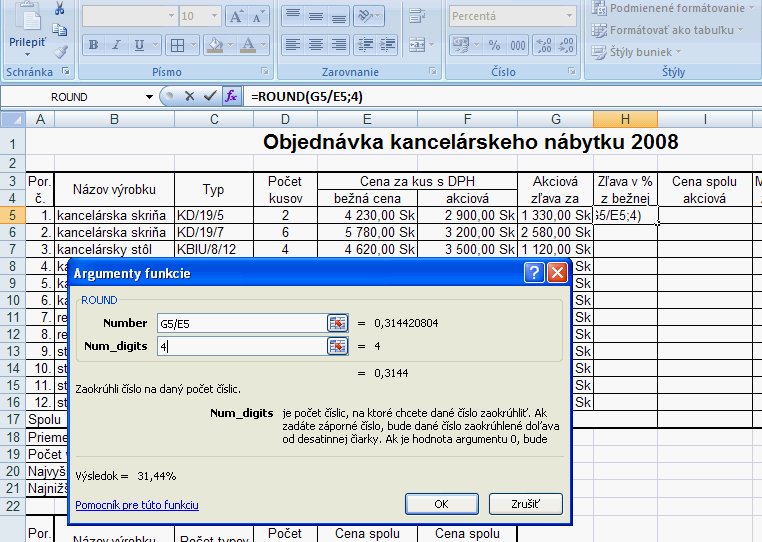The height and width of the screenshot is (542, 762).
Task: Open Štýly buniek menu
Action: (636, 52)
